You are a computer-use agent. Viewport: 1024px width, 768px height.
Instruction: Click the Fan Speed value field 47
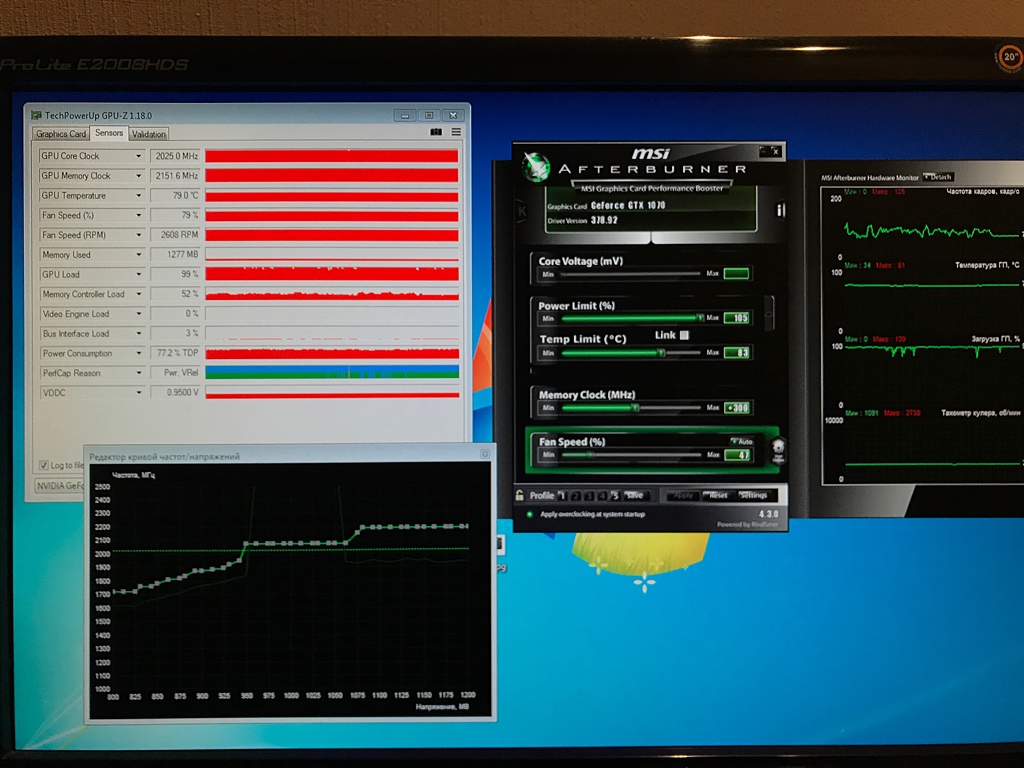(x=737, y=455)
